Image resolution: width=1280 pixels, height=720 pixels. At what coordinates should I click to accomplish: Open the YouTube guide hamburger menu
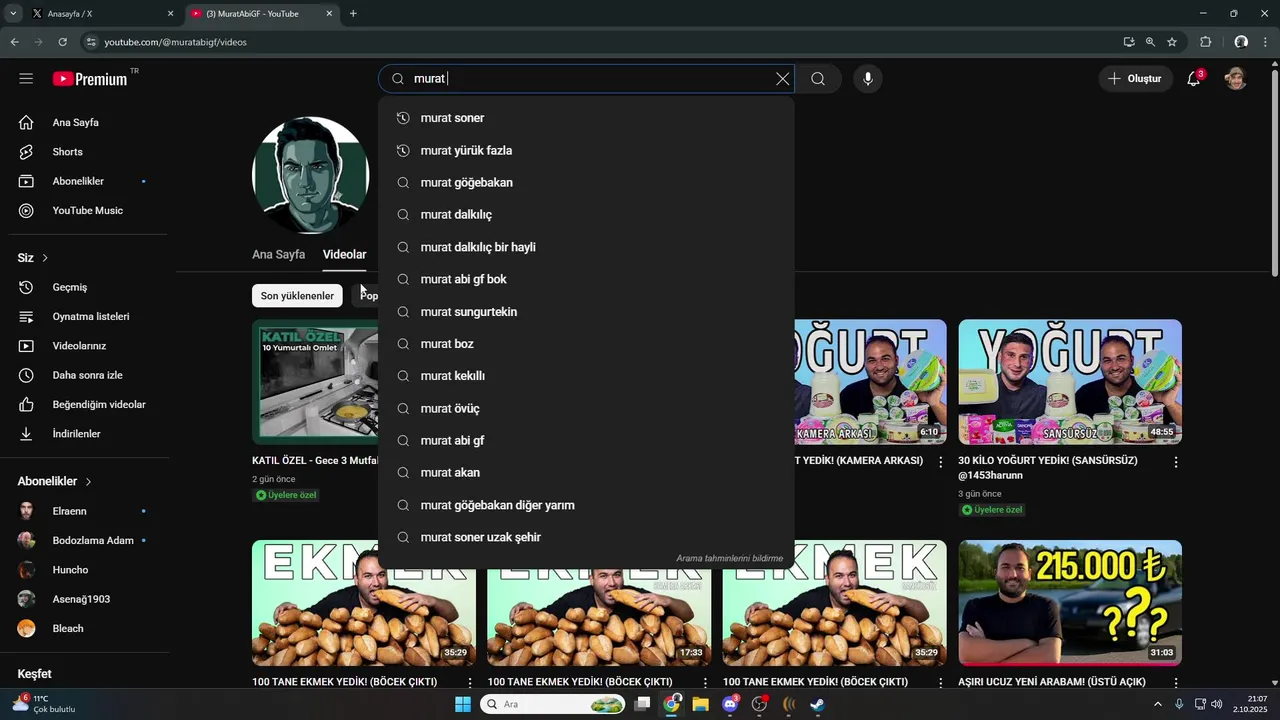pos(26,79)
